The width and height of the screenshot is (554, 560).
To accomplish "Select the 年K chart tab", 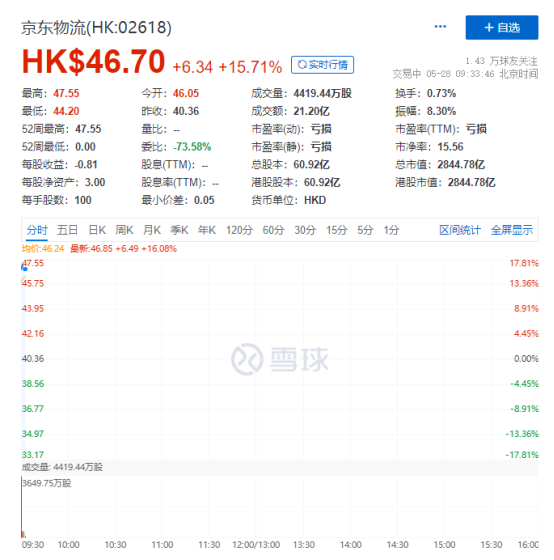I will 207,230.
